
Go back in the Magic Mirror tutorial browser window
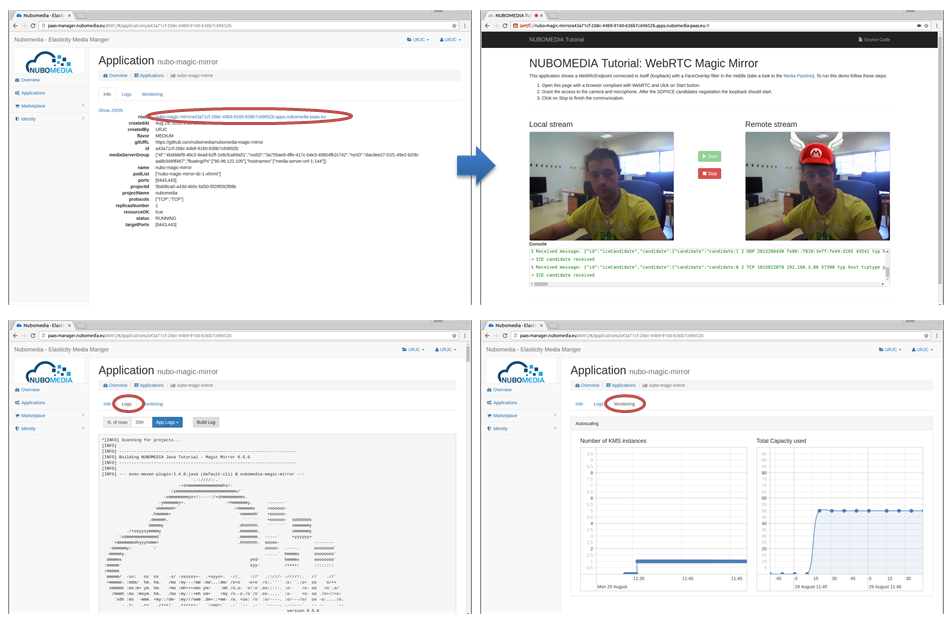click(x=487, y=25)
